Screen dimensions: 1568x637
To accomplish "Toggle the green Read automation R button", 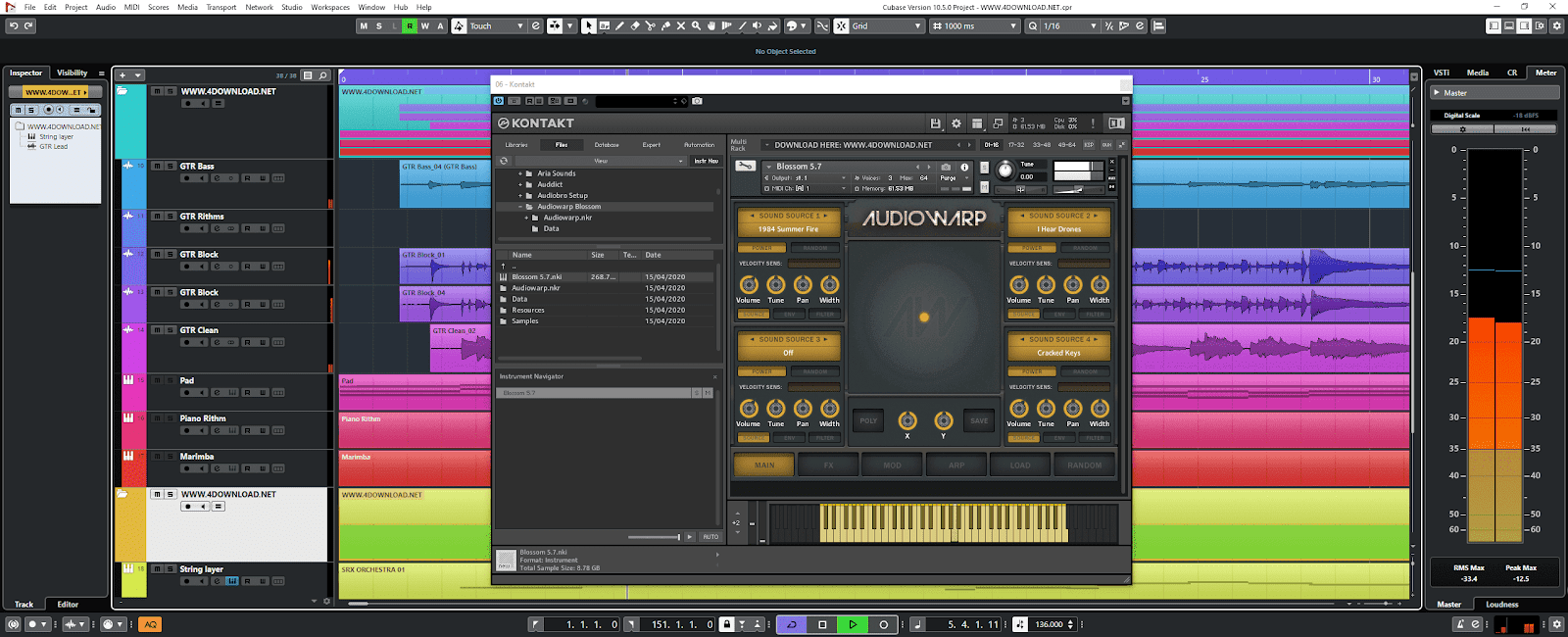I will pyautogui.click(x=410, y=26).
